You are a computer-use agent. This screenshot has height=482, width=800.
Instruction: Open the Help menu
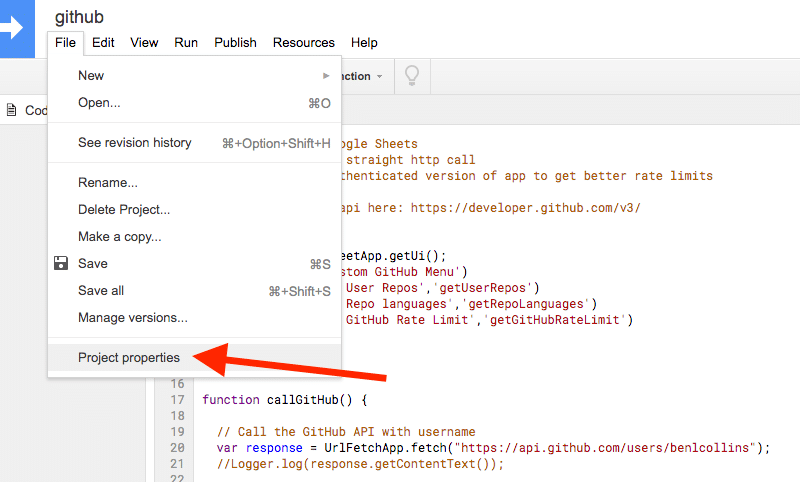tap(364, 43)
